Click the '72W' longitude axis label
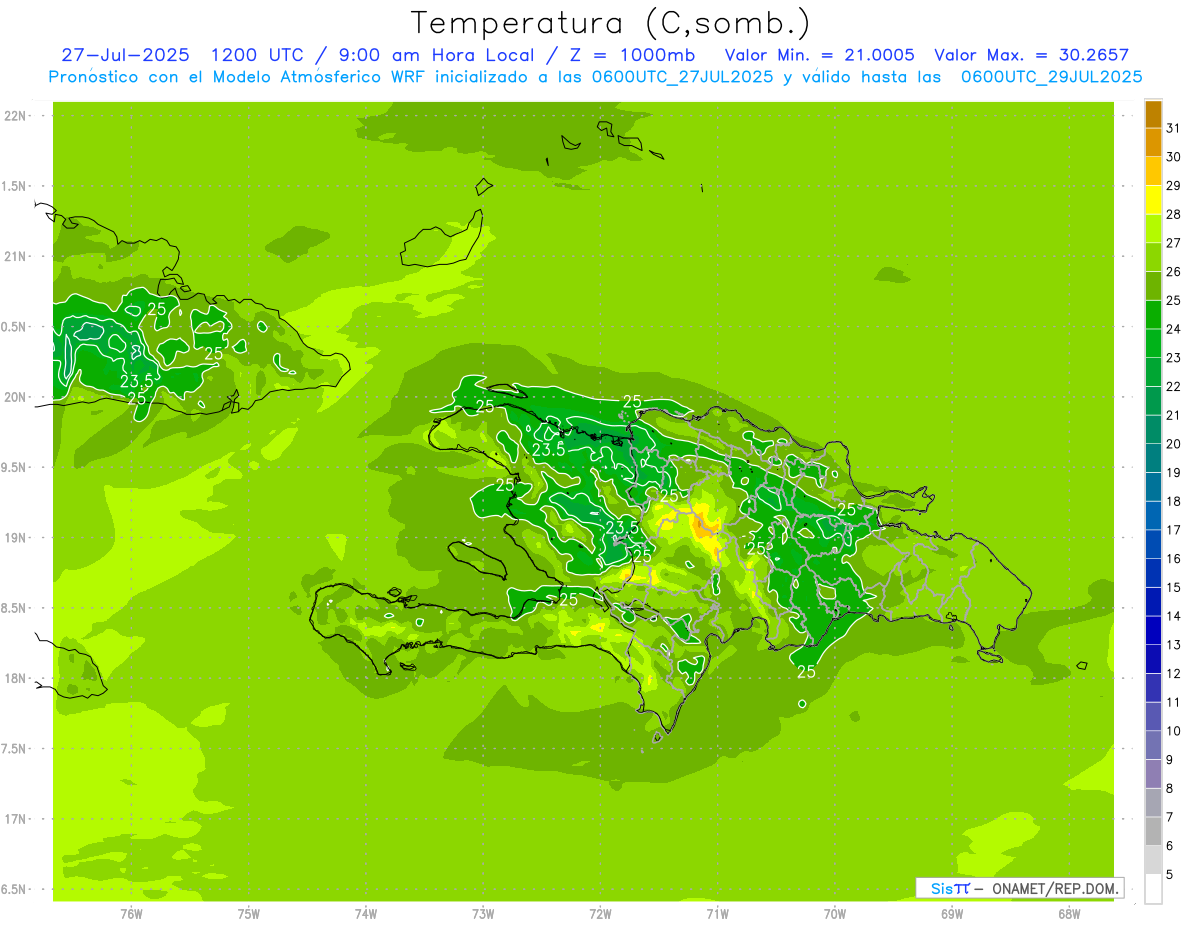The width and height of the screenshot is (1200, 927). pyautogui.click(x=601, y=913)
